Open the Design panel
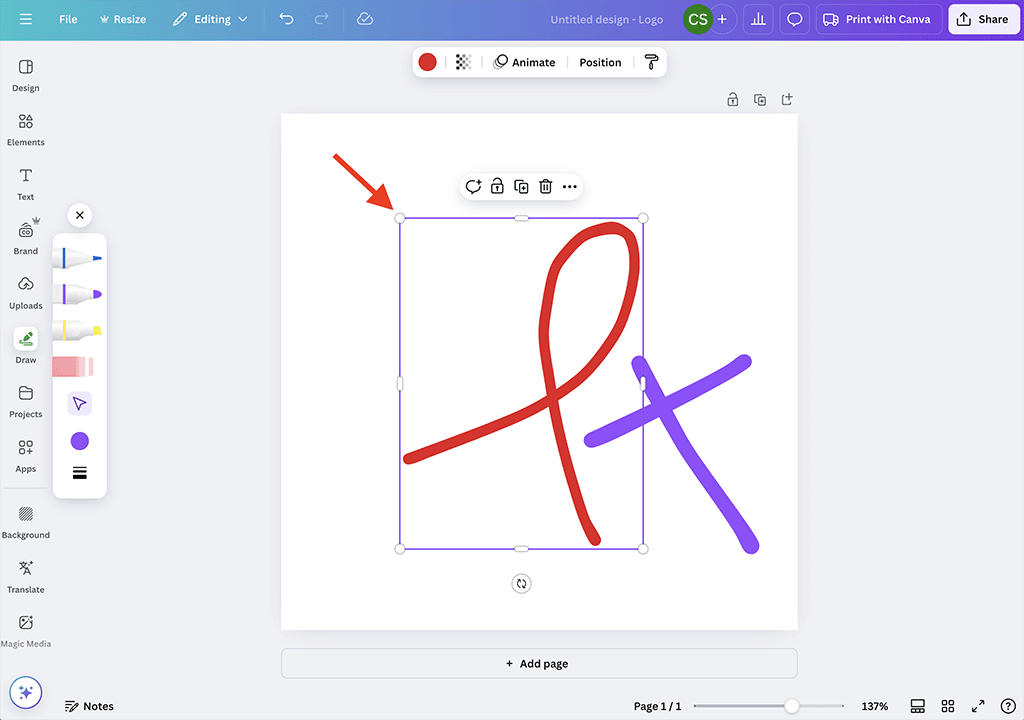The image size is (1024, 720). point(25,76)
